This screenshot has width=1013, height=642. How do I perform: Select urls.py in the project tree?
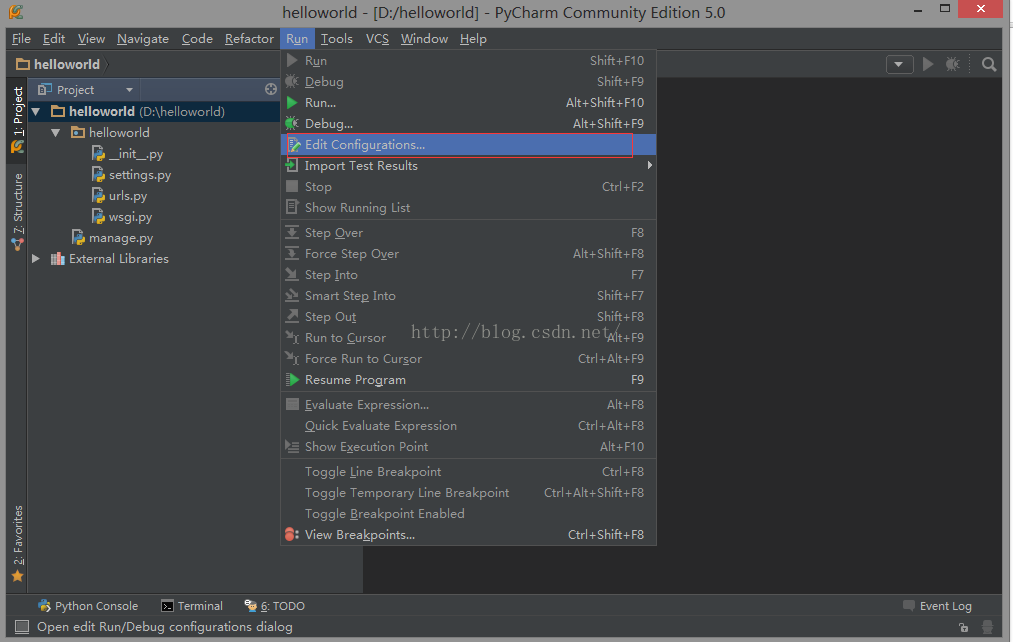pos(120,196)
